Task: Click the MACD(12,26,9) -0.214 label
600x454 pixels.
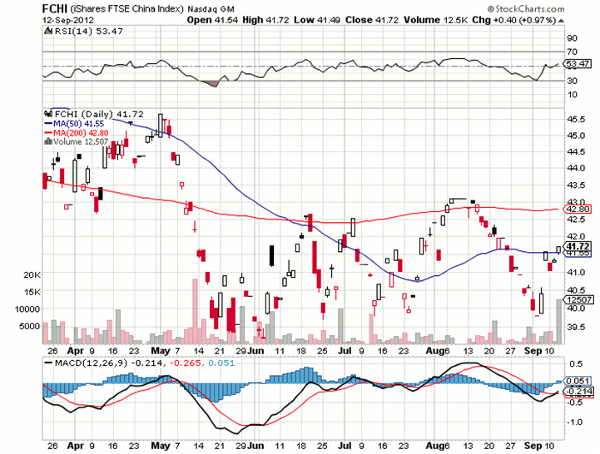Action: (x=108, y=363)
